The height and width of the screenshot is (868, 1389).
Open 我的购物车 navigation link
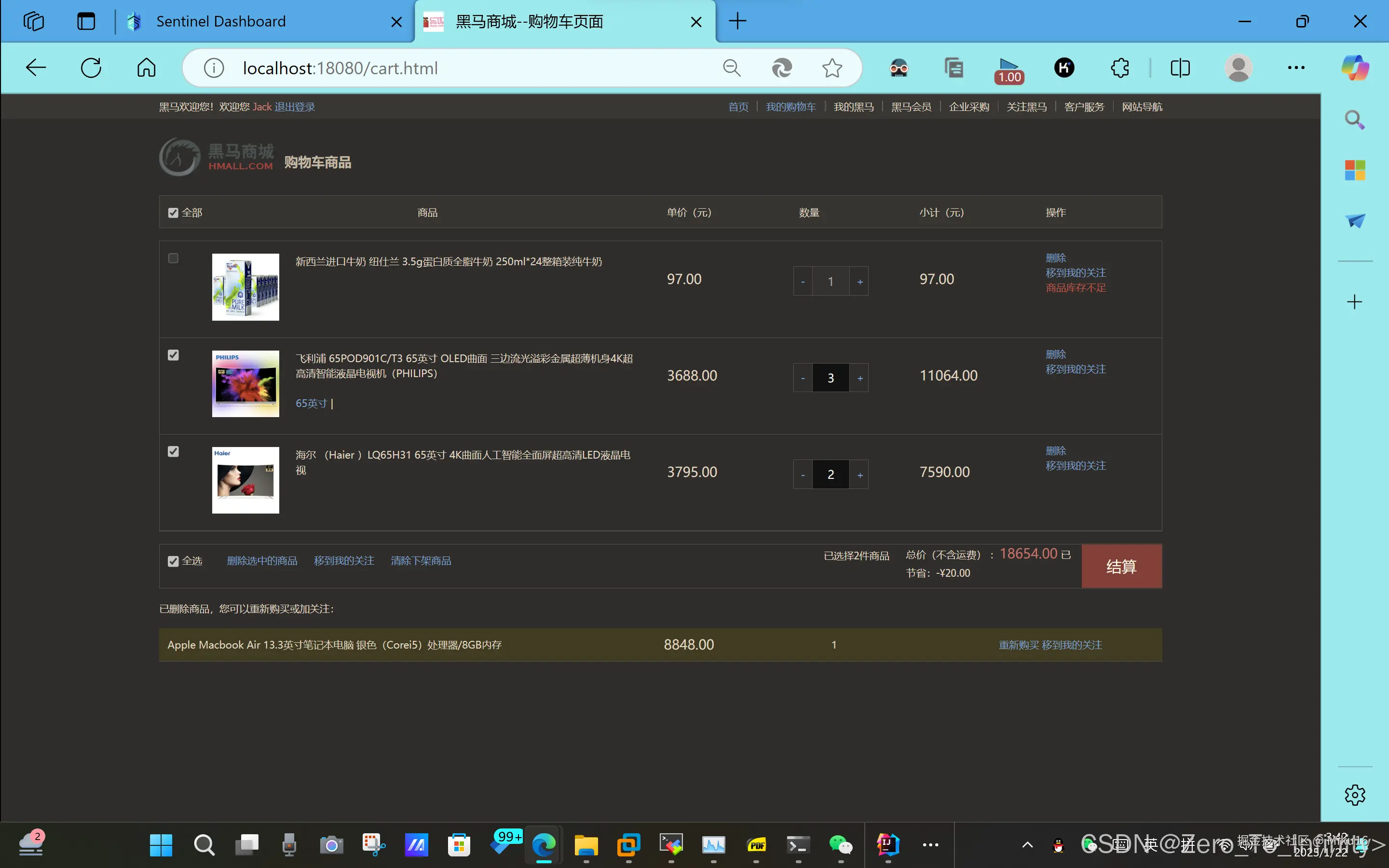790,107
